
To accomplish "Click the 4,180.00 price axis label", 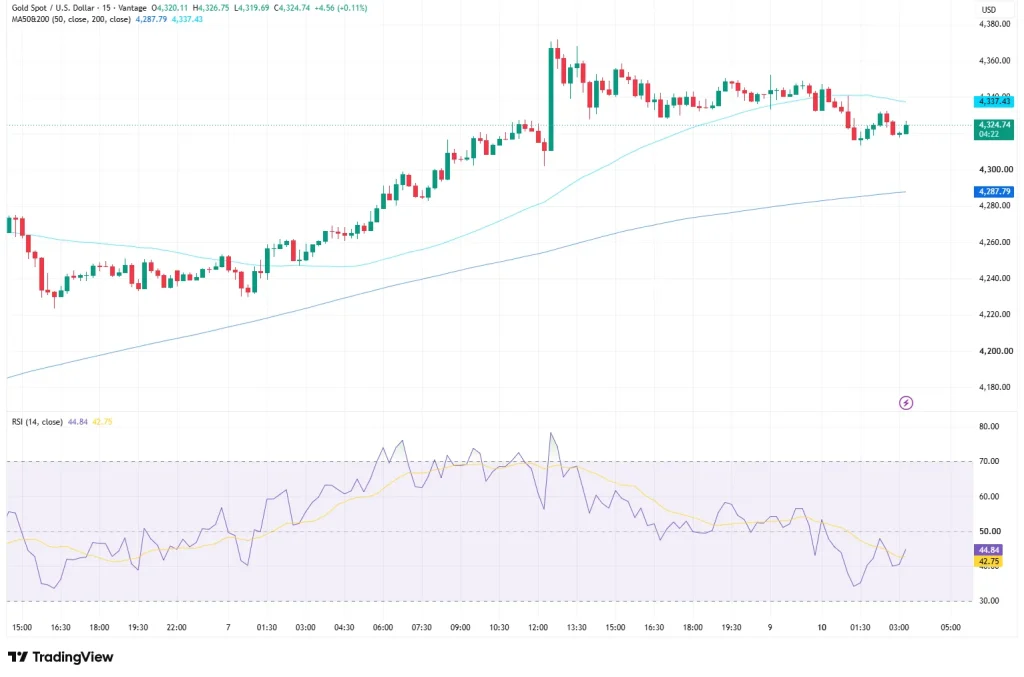I will 995,386.
